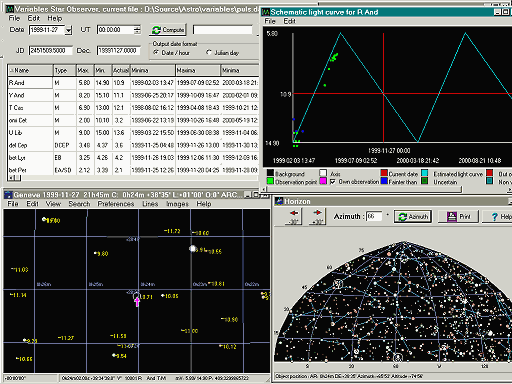Open Edit menu in Variables Star Observer
Viewport: 512px width, 384px height.
[33, 18]
